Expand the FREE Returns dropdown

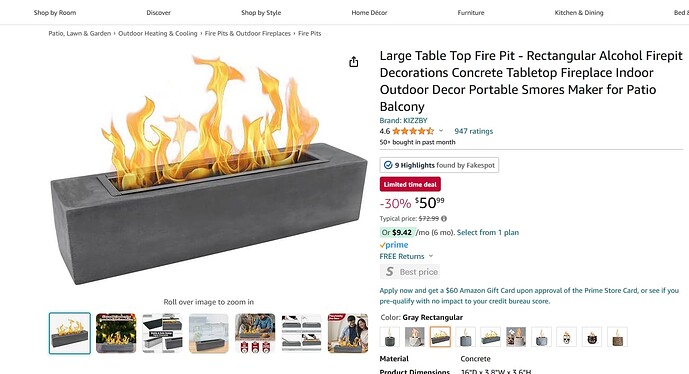[431, 256]
